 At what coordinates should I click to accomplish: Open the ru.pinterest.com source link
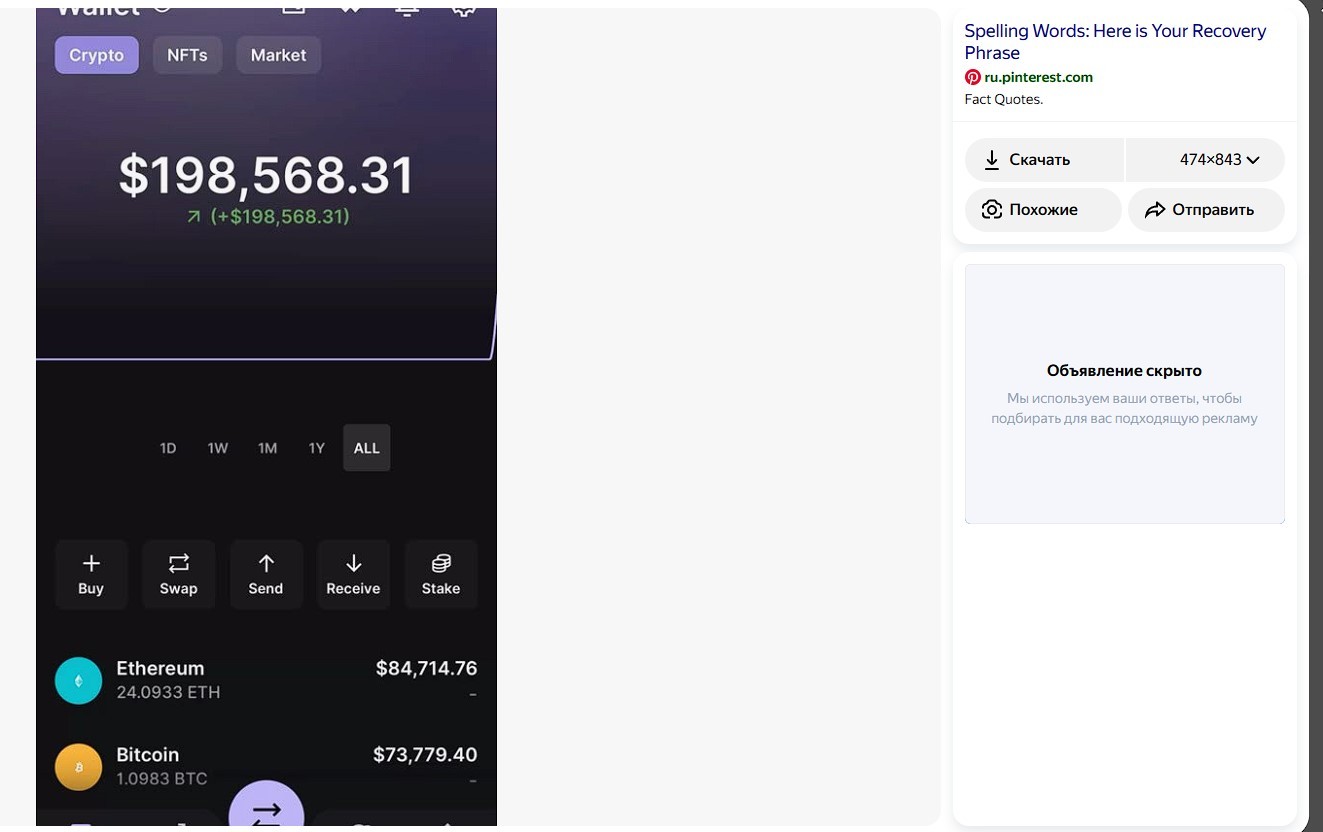pyautogui.click(x=1038, y=77)
